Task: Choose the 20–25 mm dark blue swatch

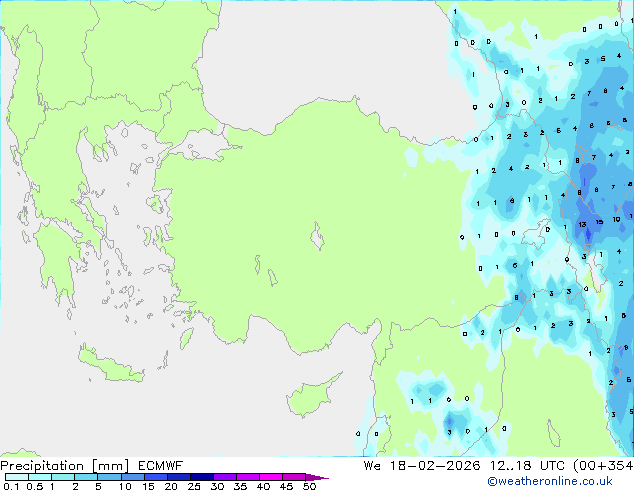Action: (x=178, y=477)
